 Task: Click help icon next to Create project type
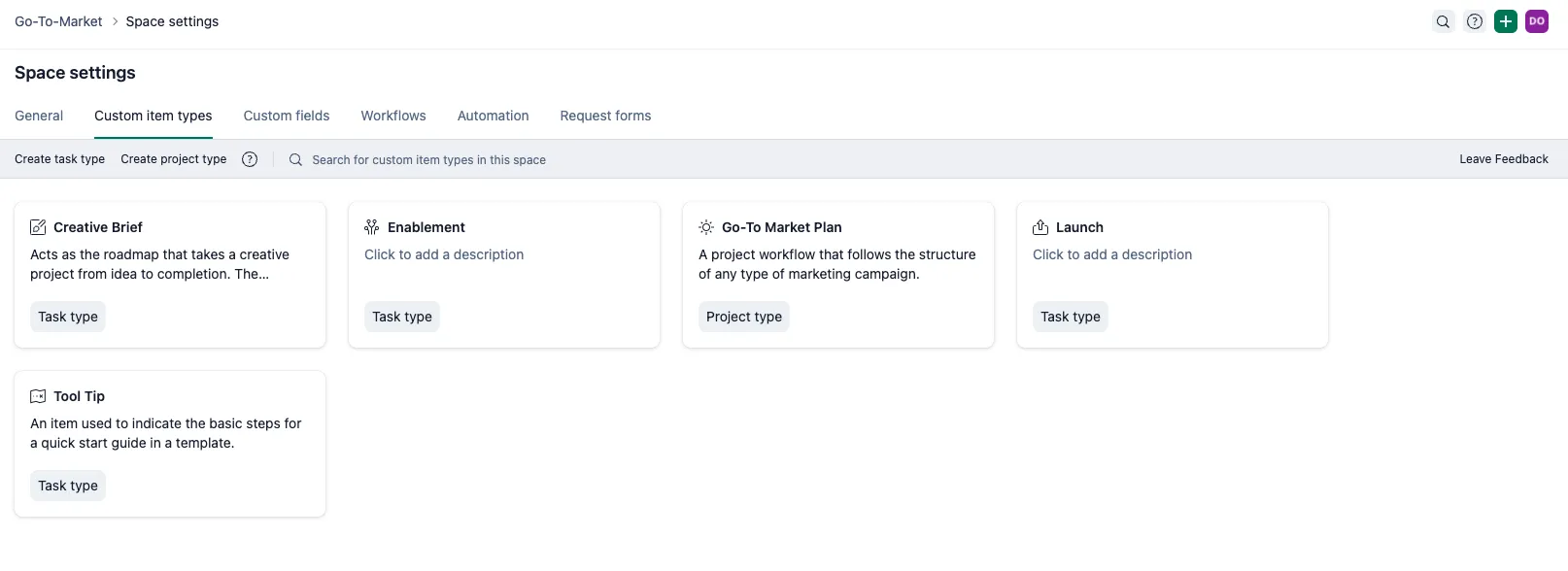[250, 159]
